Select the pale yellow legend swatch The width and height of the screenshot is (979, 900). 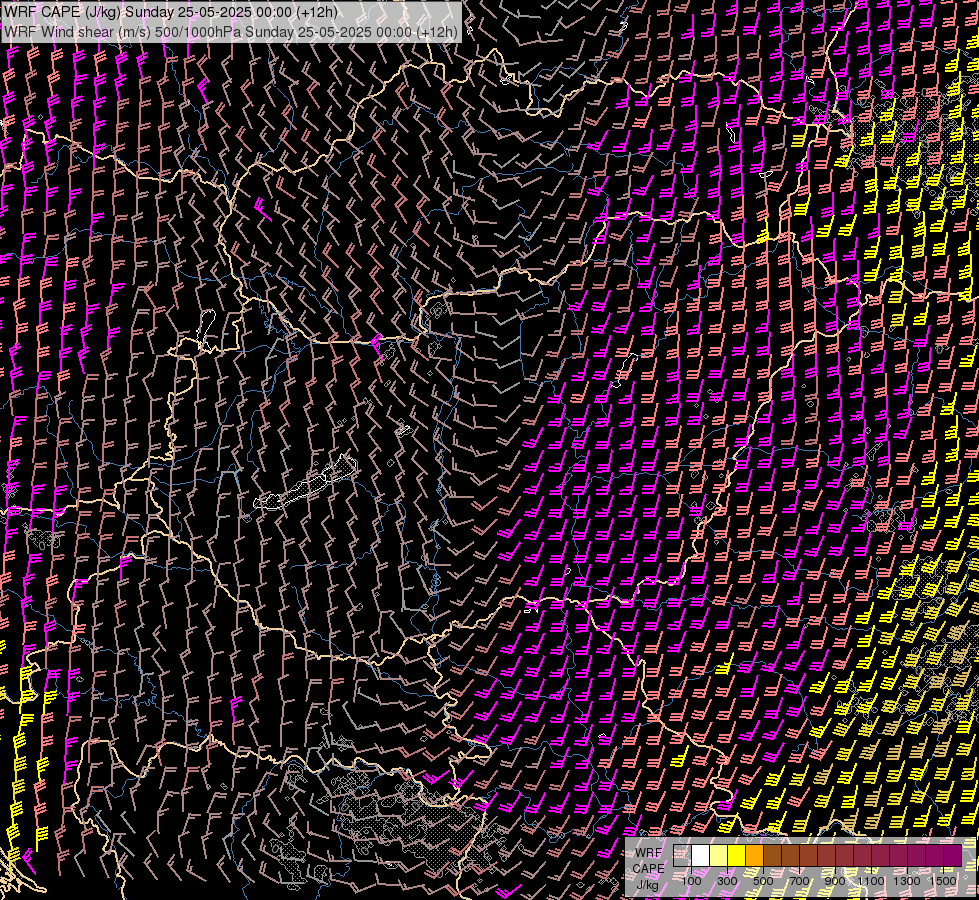(719, 855)
